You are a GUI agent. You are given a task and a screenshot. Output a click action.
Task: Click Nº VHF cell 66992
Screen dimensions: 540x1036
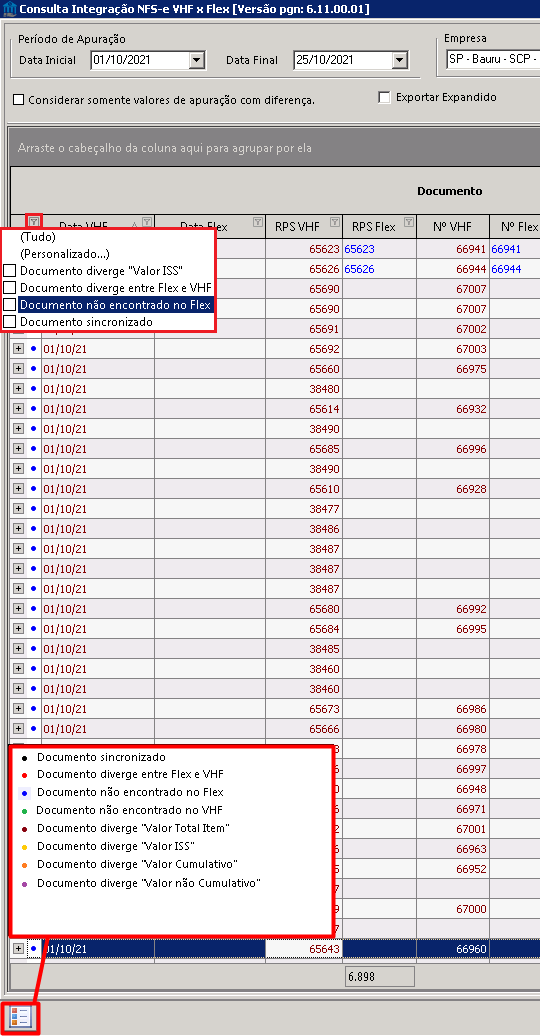coord(453,609)
